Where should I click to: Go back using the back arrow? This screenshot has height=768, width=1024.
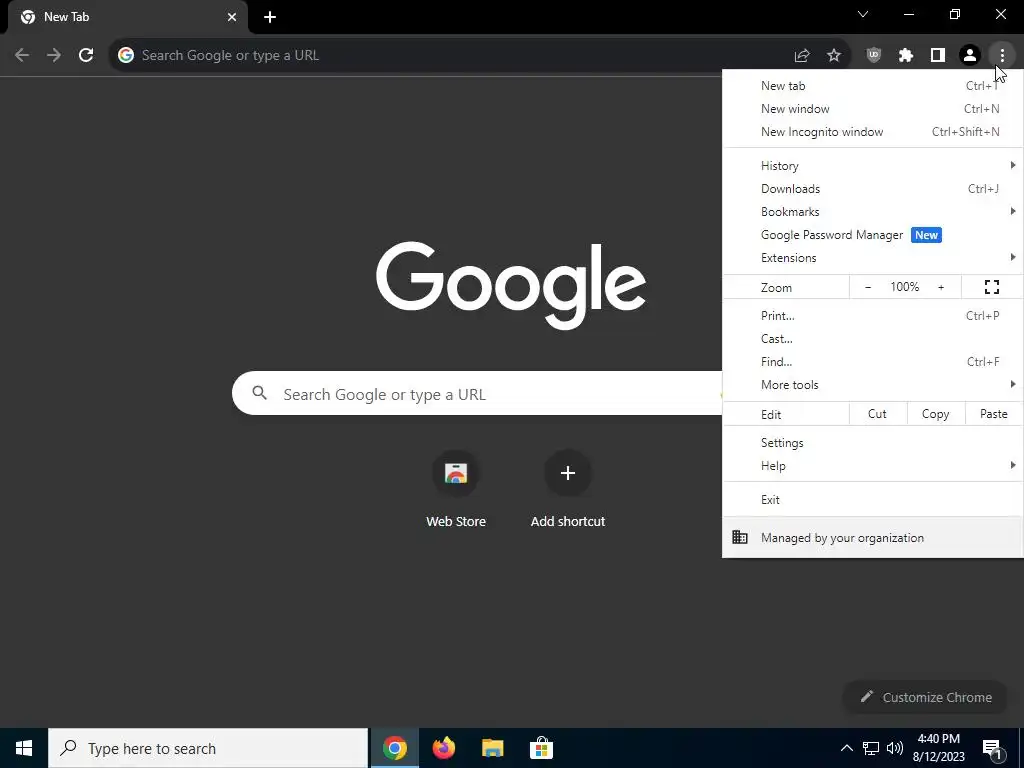(22, 55)
